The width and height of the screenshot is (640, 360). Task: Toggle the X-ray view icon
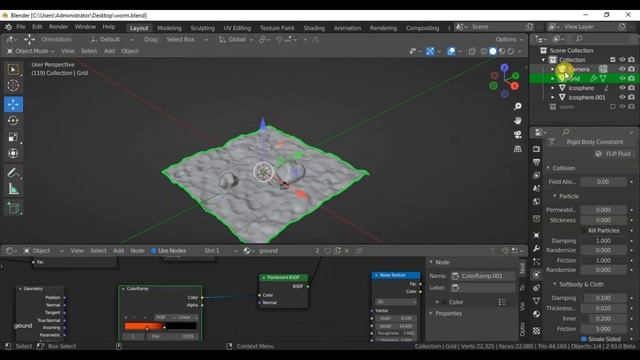tap(472, 51)
